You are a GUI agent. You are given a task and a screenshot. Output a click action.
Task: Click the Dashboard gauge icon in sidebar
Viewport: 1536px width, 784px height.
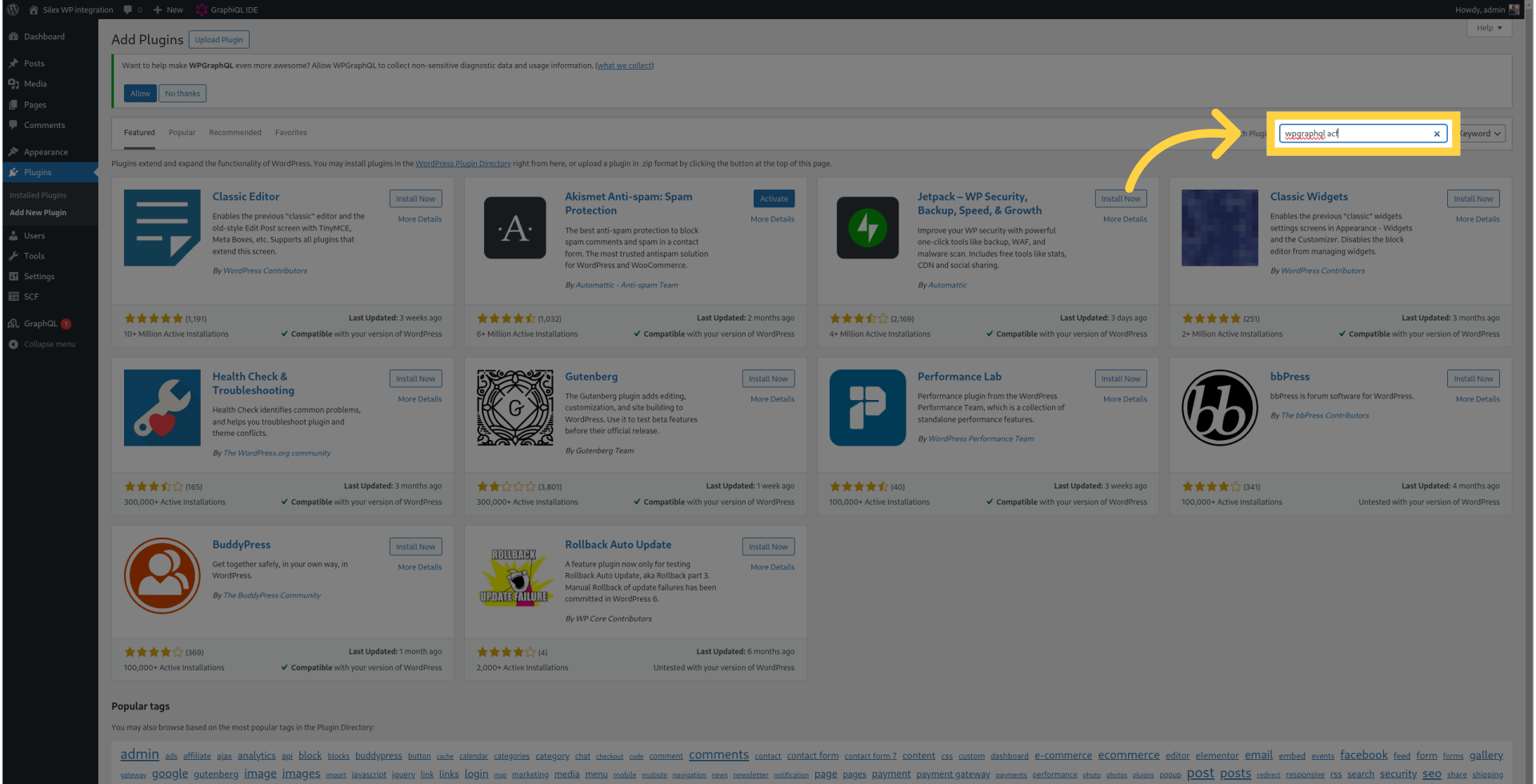pyautogui.click(x=14, y=37)
